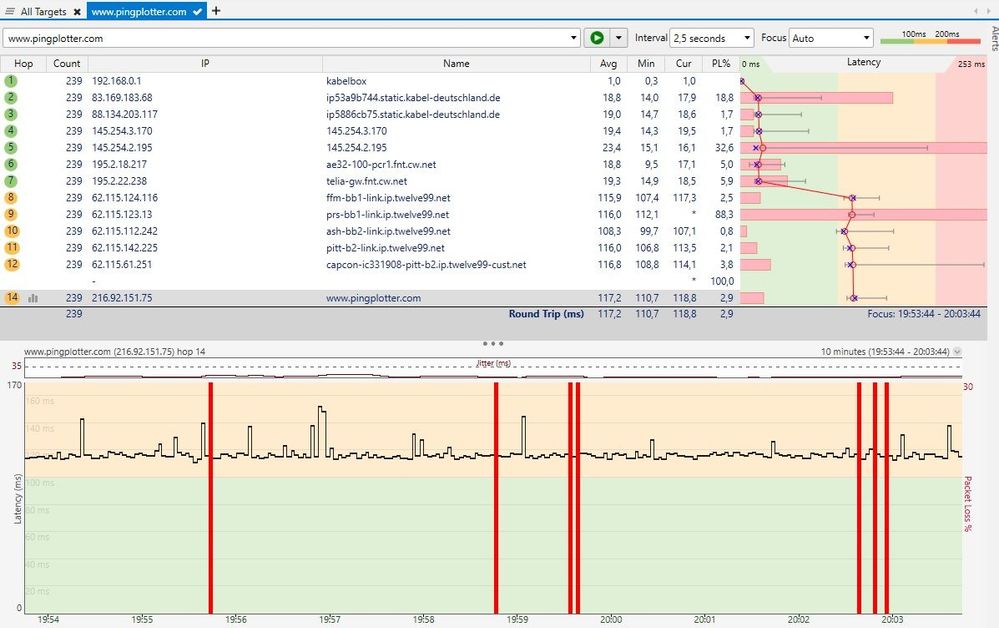Select hop 2 green circle icon
999x628 pixels.
11,97
